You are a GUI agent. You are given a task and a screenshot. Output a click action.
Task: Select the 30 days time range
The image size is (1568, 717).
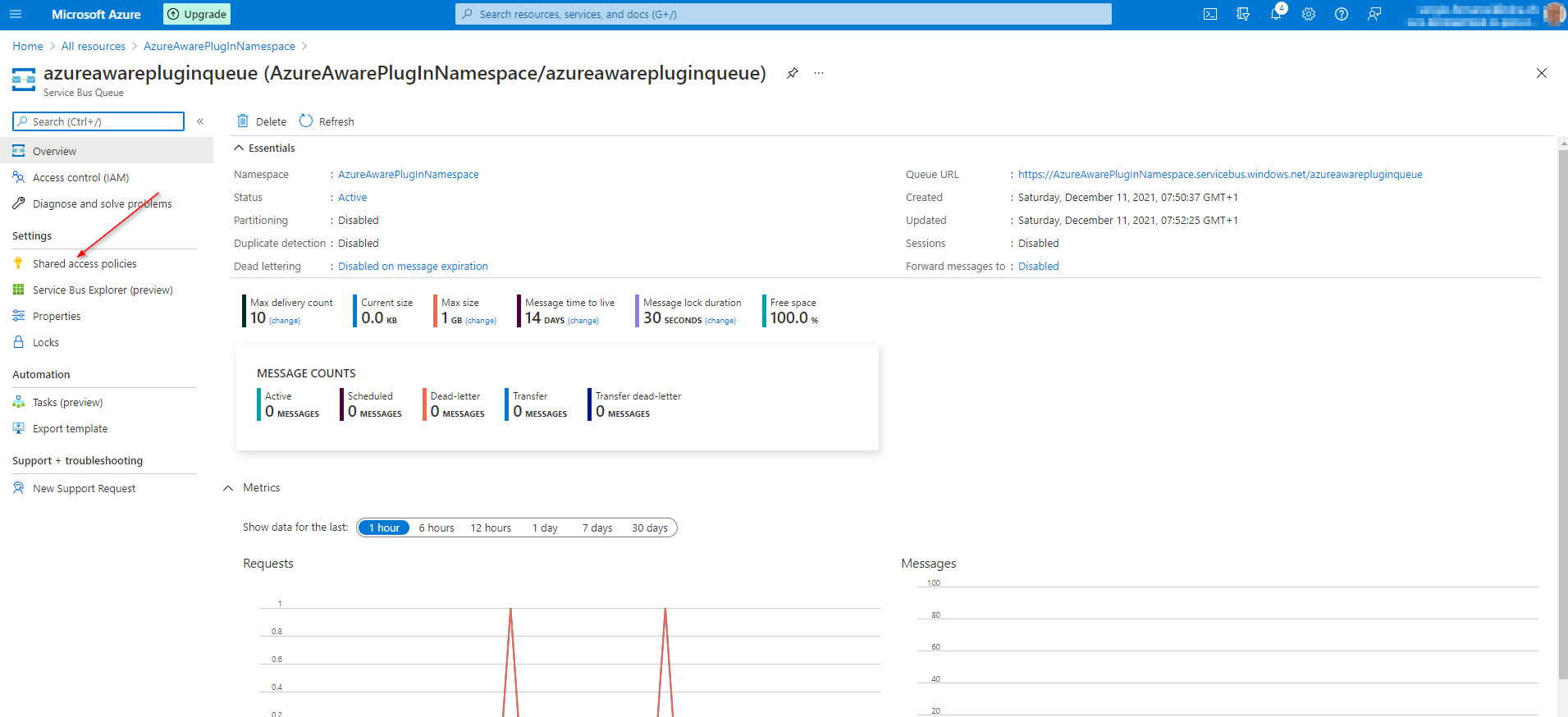pyautogui.click(x=650, y=527)
